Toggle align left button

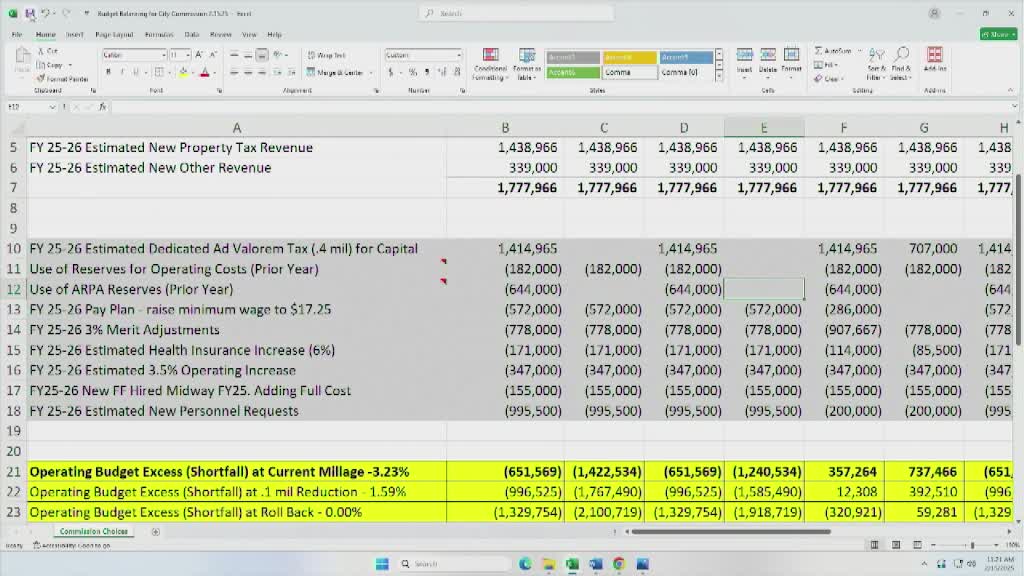pyautogui.click(x=234, y=72)
